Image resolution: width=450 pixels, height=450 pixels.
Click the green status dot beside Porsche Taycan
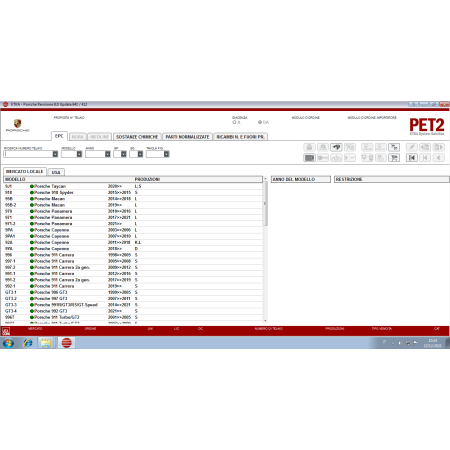click(x=32, y=186)
